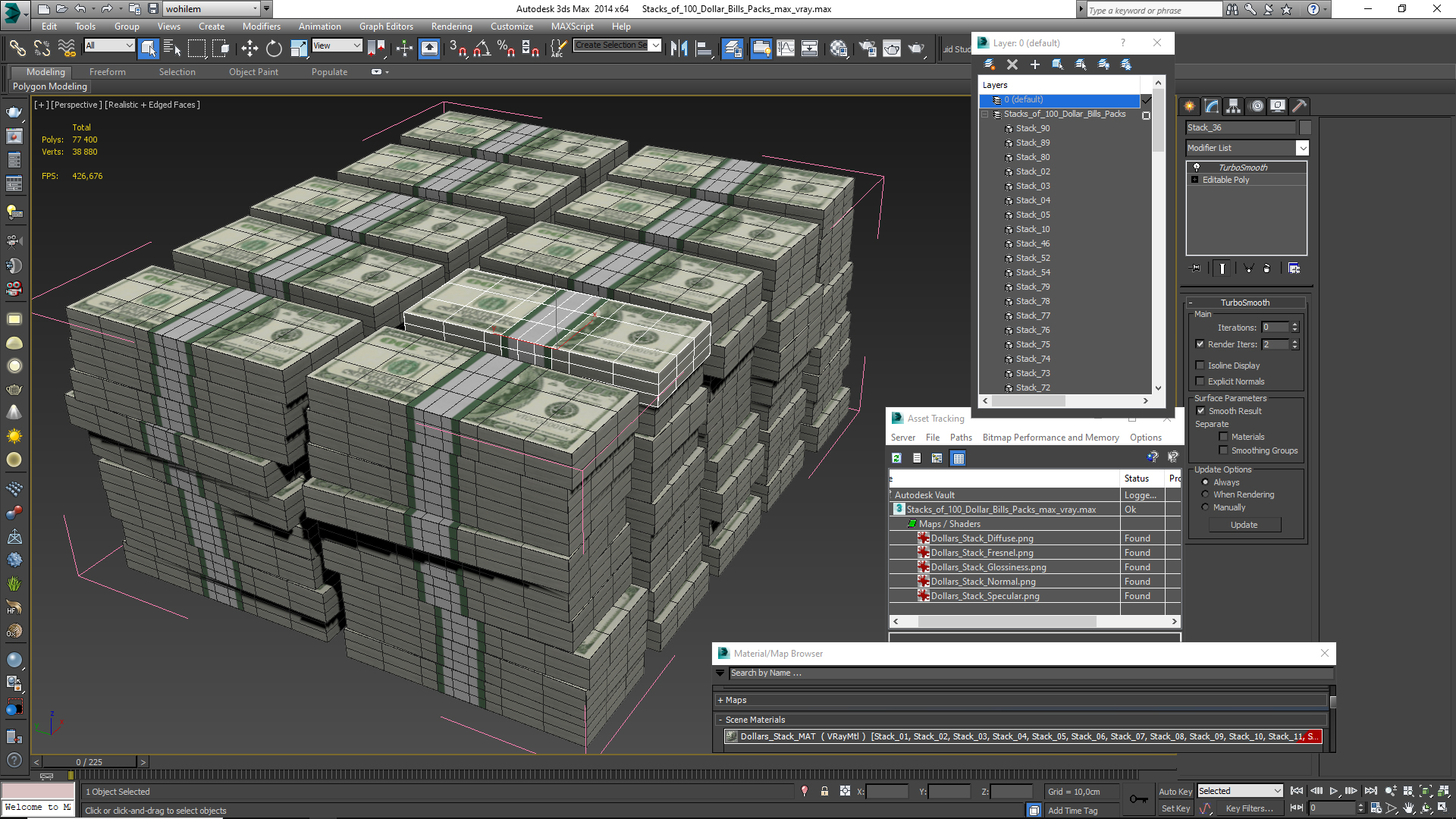Refresh the Asset Tracking list
Image resolution: width=1456 pixels, height=819 pixels.
tap(896, 458)
